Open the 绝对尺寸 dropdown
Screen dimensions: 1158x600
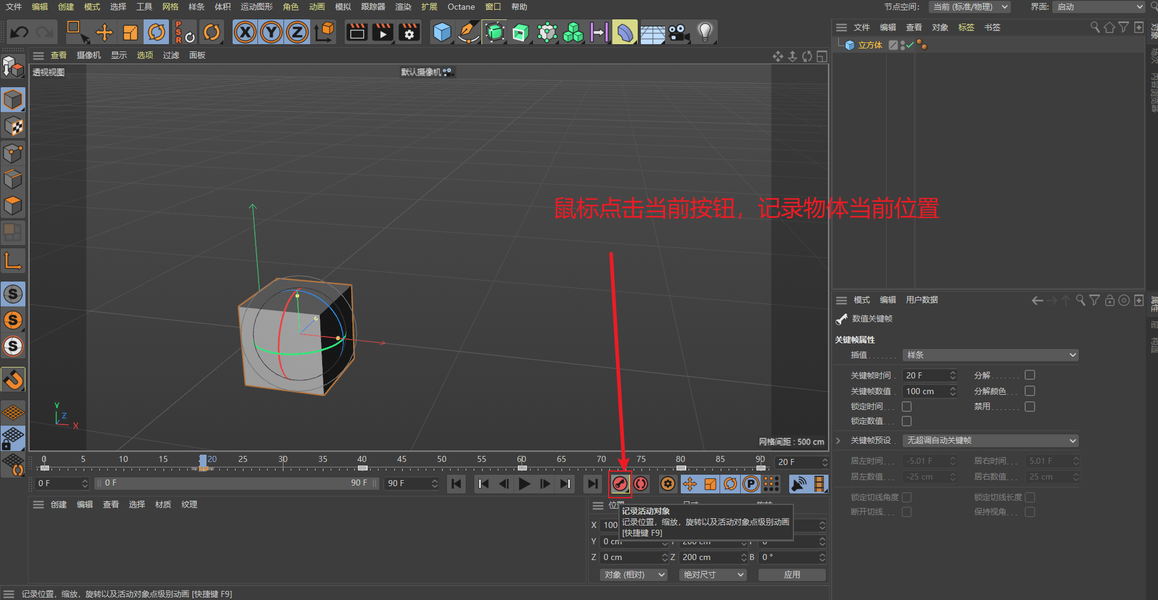pos(712,575)
